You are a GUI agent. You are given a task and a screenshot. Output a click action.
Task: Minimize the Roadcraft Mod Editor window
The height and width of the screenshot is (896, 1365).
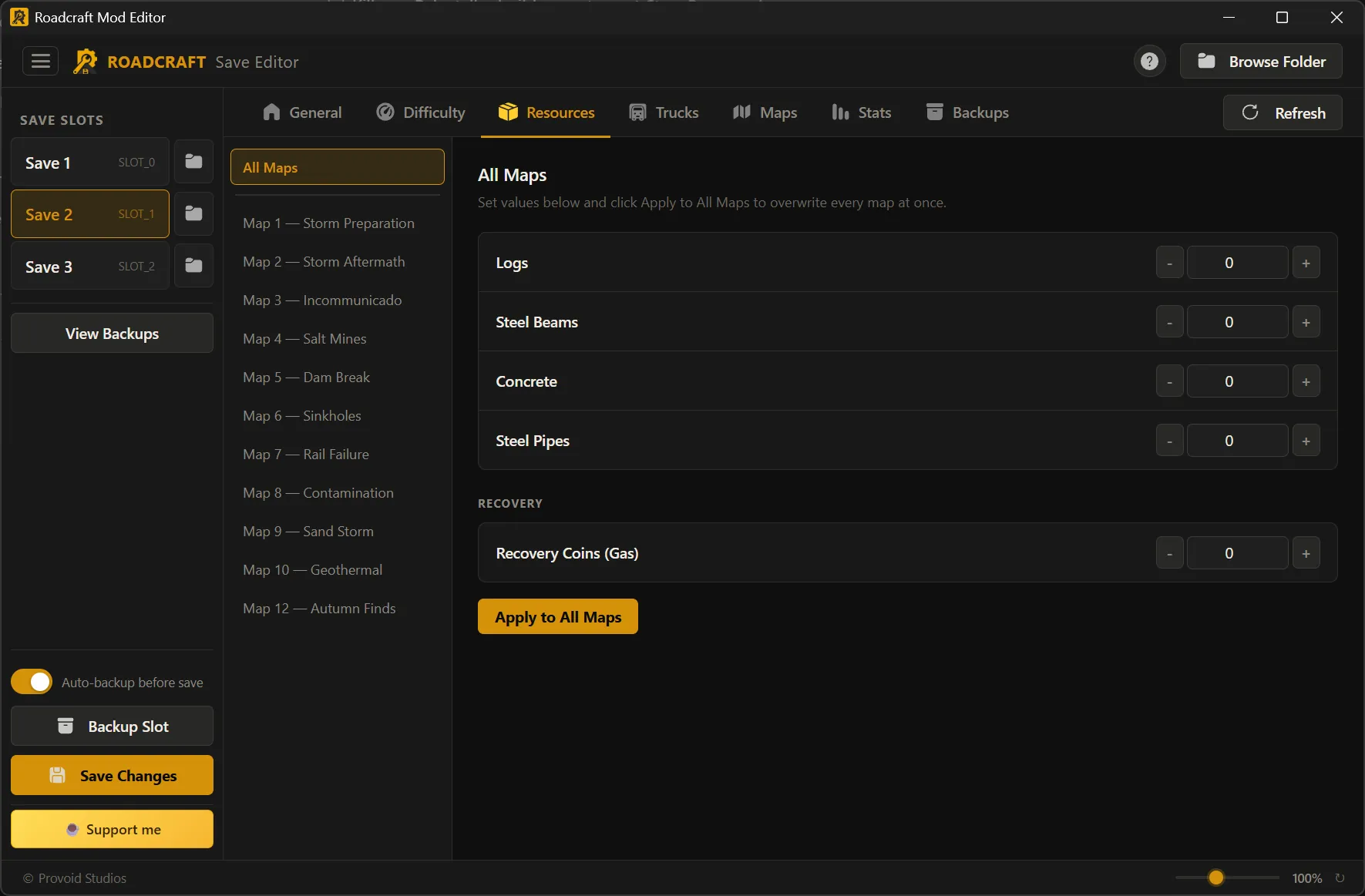(x=1229, y=17)
